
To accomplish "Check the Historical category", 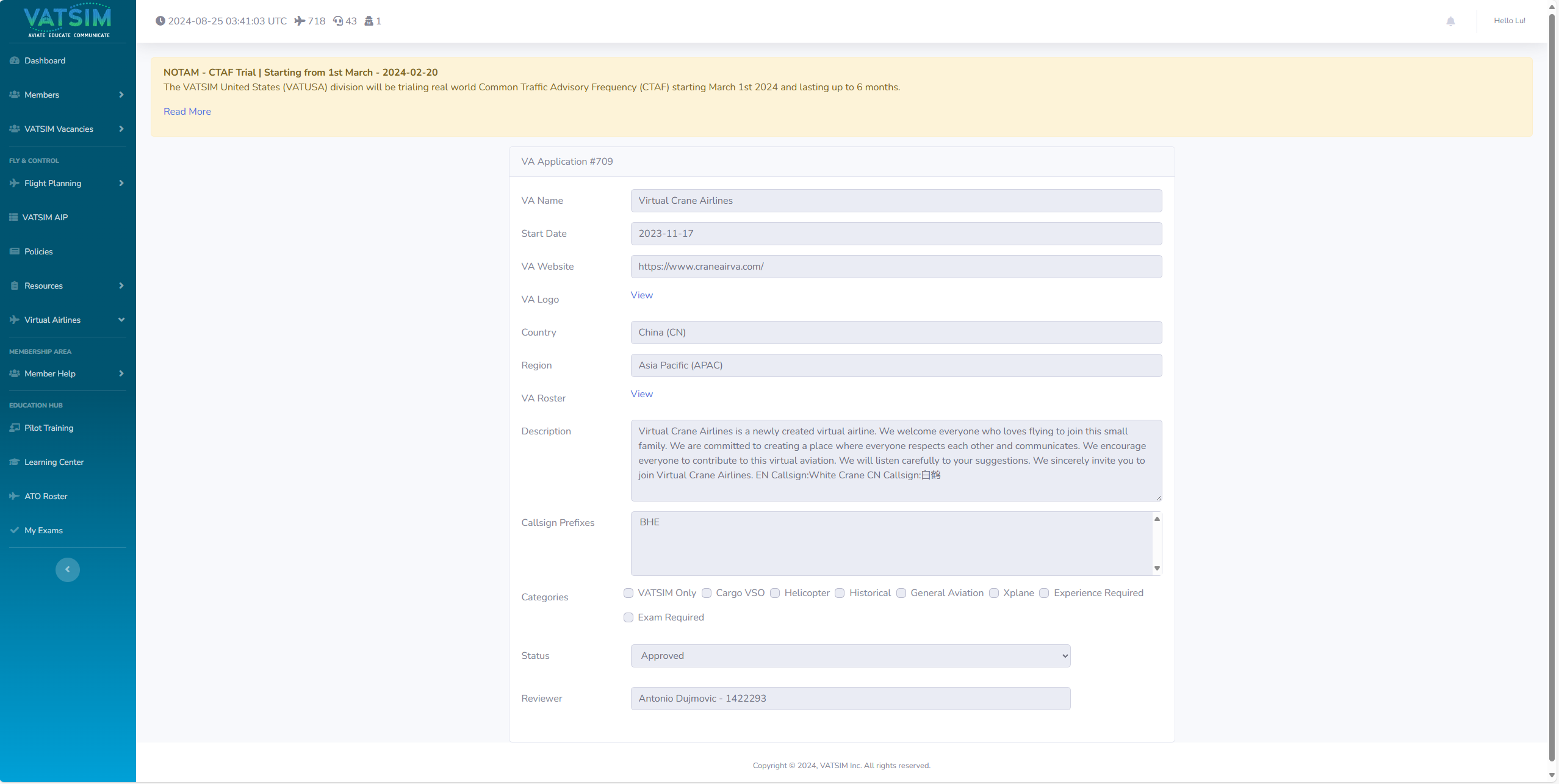I will [x=840, y=593].
